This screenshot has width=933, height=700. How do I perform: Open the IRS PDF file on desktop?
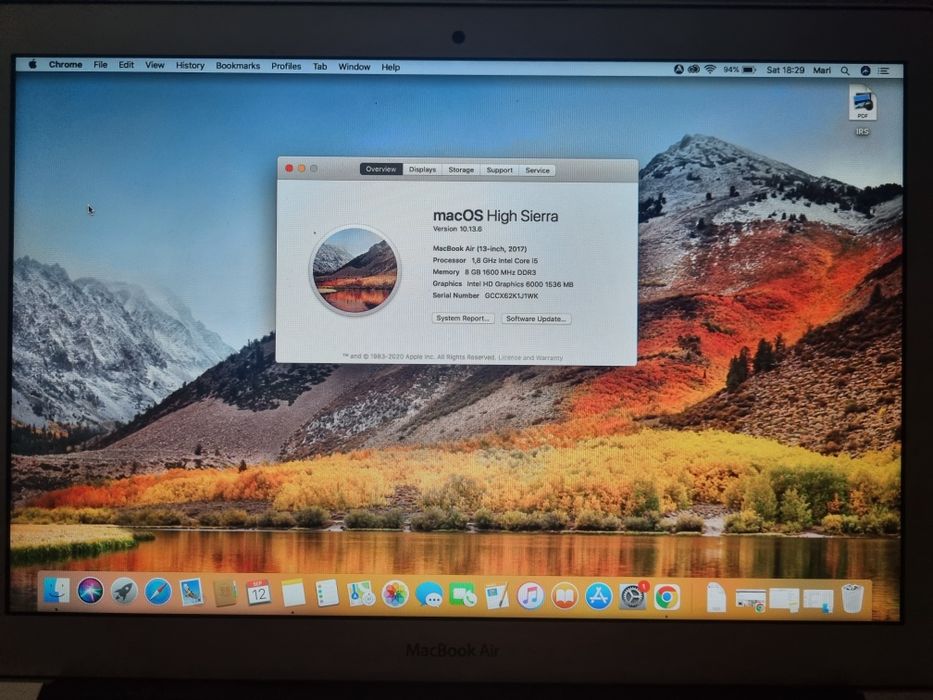(862, 110)
